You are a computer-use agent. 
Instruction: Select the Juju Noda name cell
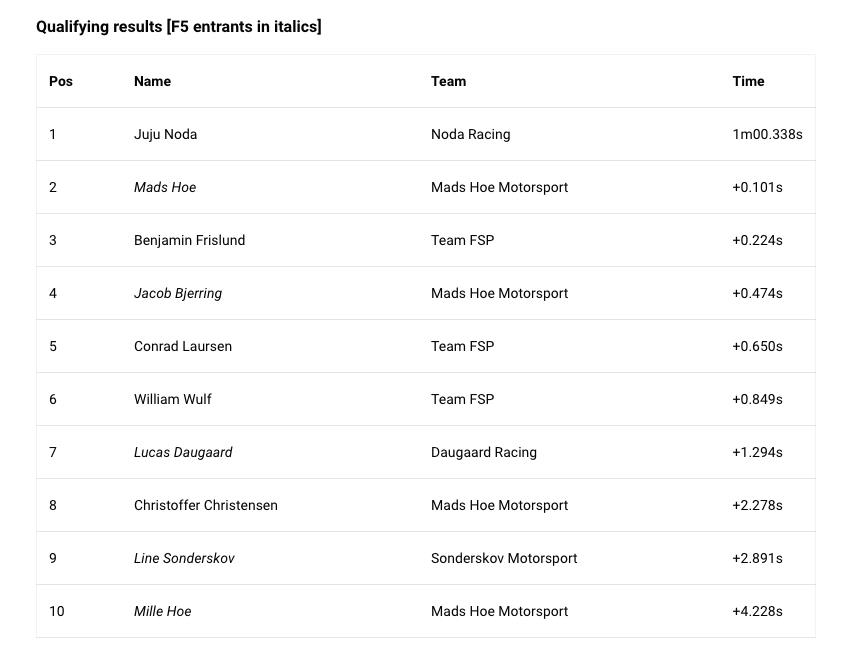tap(165, 134)
